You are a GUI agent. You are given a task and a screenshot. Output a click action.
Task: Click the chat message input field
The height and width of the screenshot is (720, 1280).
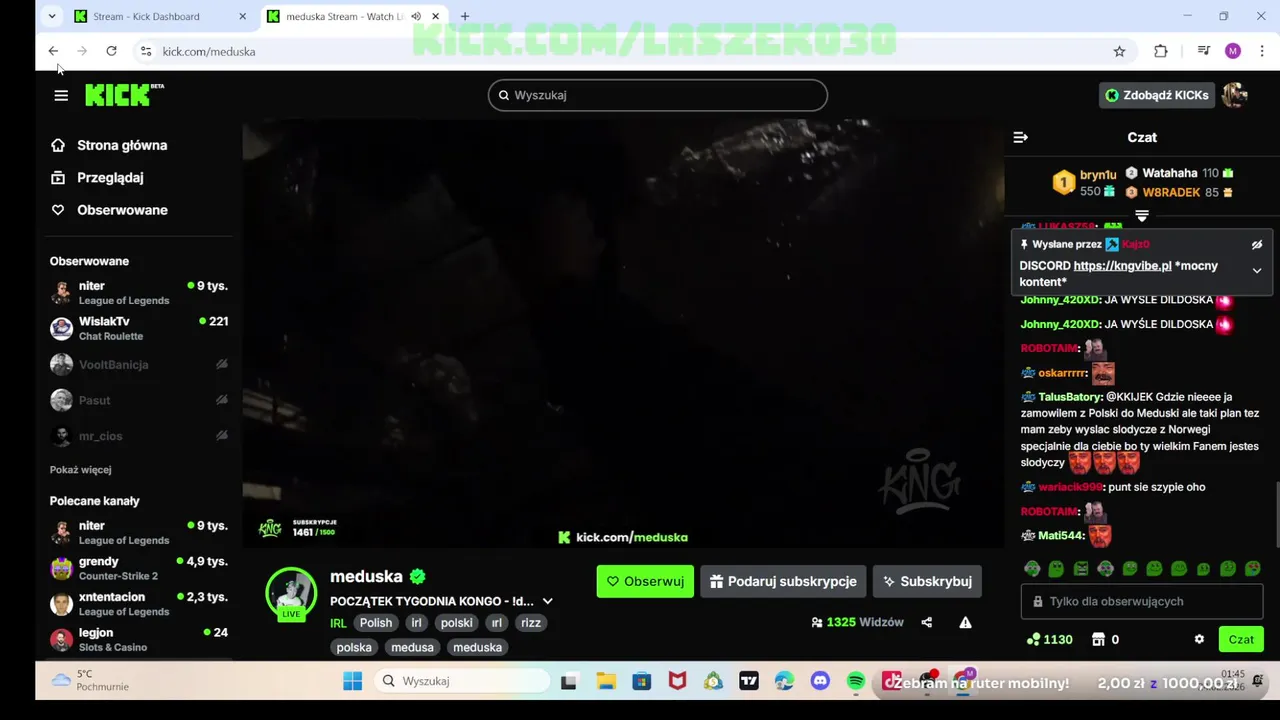click(x=1142, y=601)
